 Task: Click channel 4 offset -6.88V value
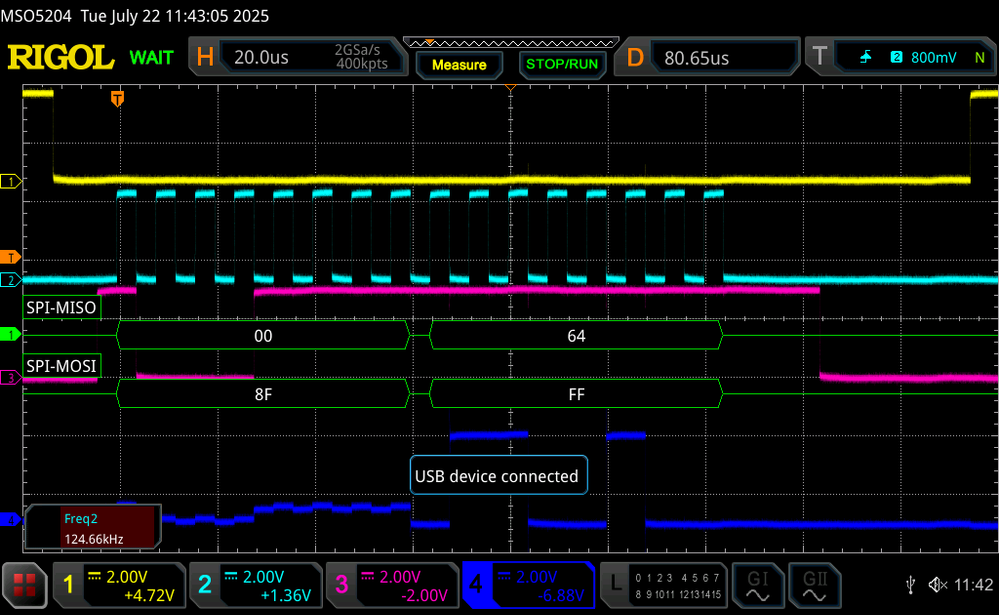561,595
